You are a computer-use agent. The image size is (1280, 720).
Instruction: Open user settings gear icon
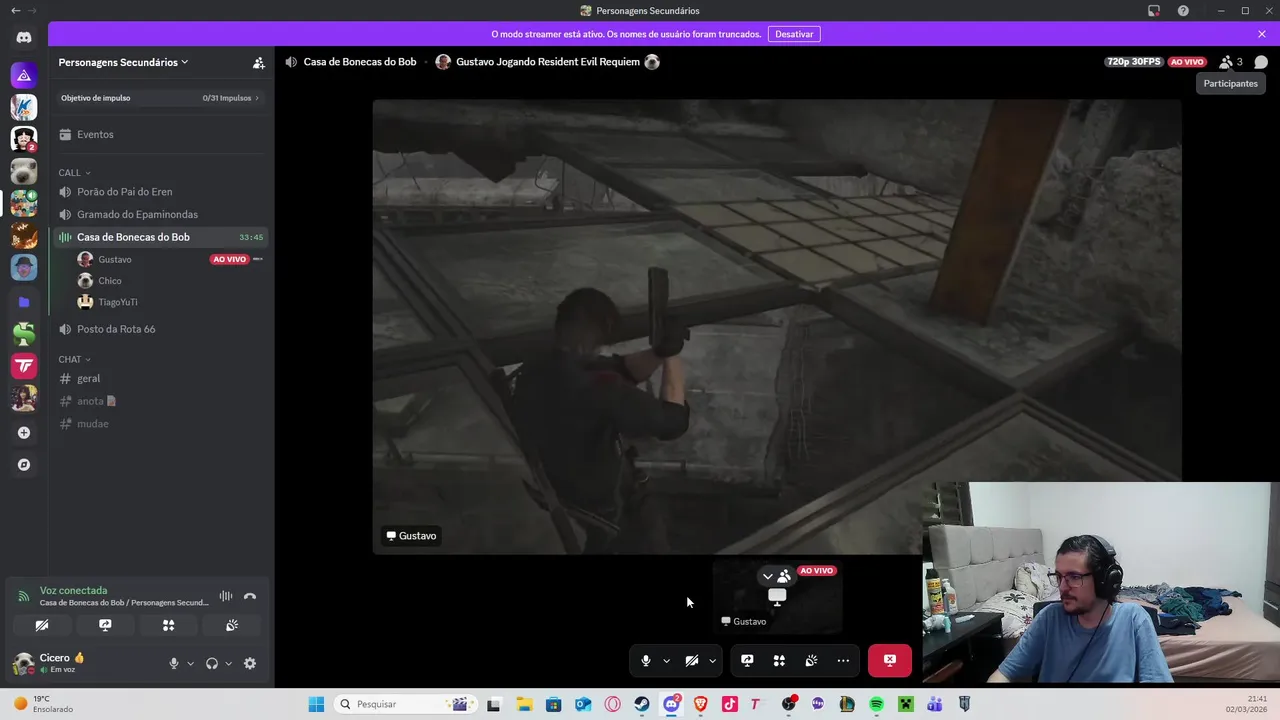pyautogui.click(x=250, y=663)
